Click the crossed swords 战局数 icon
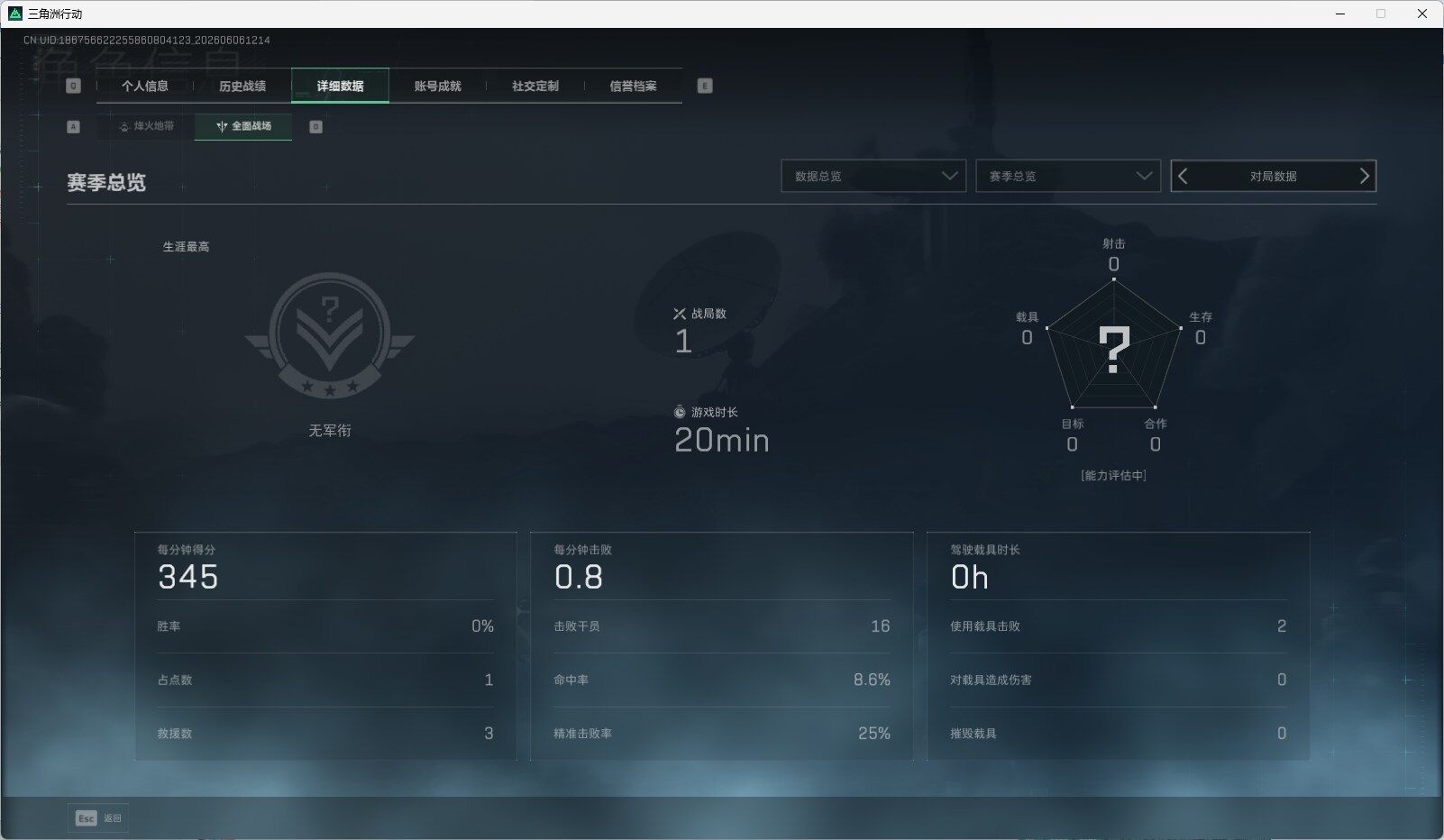 point(680,314)
